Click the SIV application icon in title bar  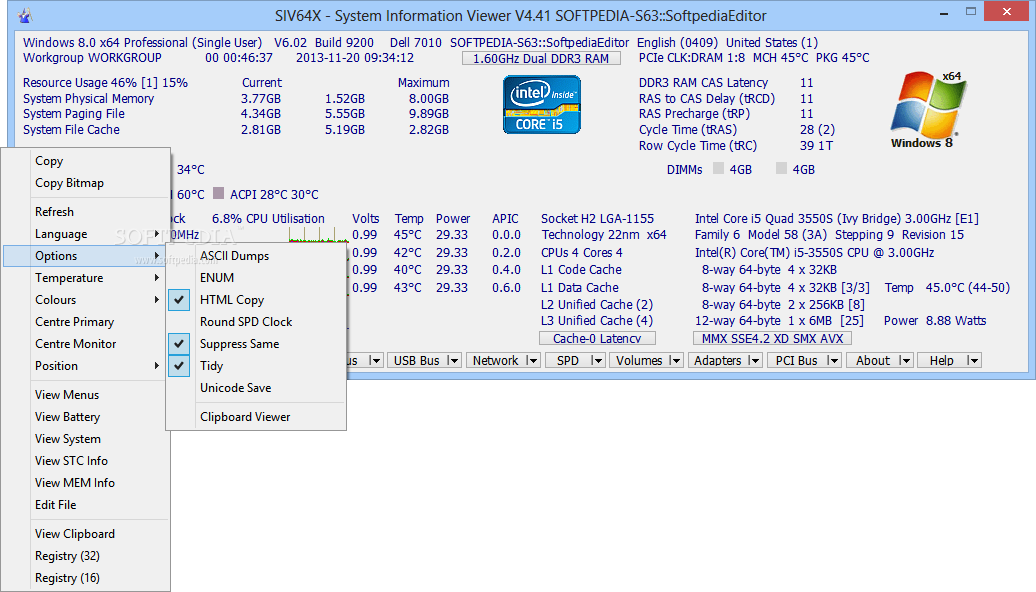pyautogui.click(x=25, y=15)
